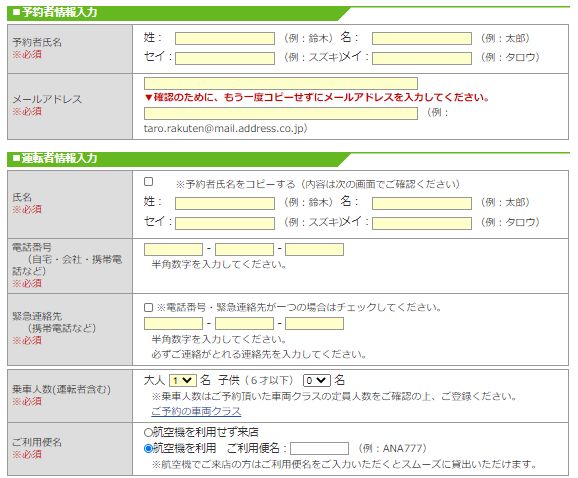Select 航空機を利用 radio option
Viewport: 578px width, 478px height.
pyautogui.click(x=148, y=449)
